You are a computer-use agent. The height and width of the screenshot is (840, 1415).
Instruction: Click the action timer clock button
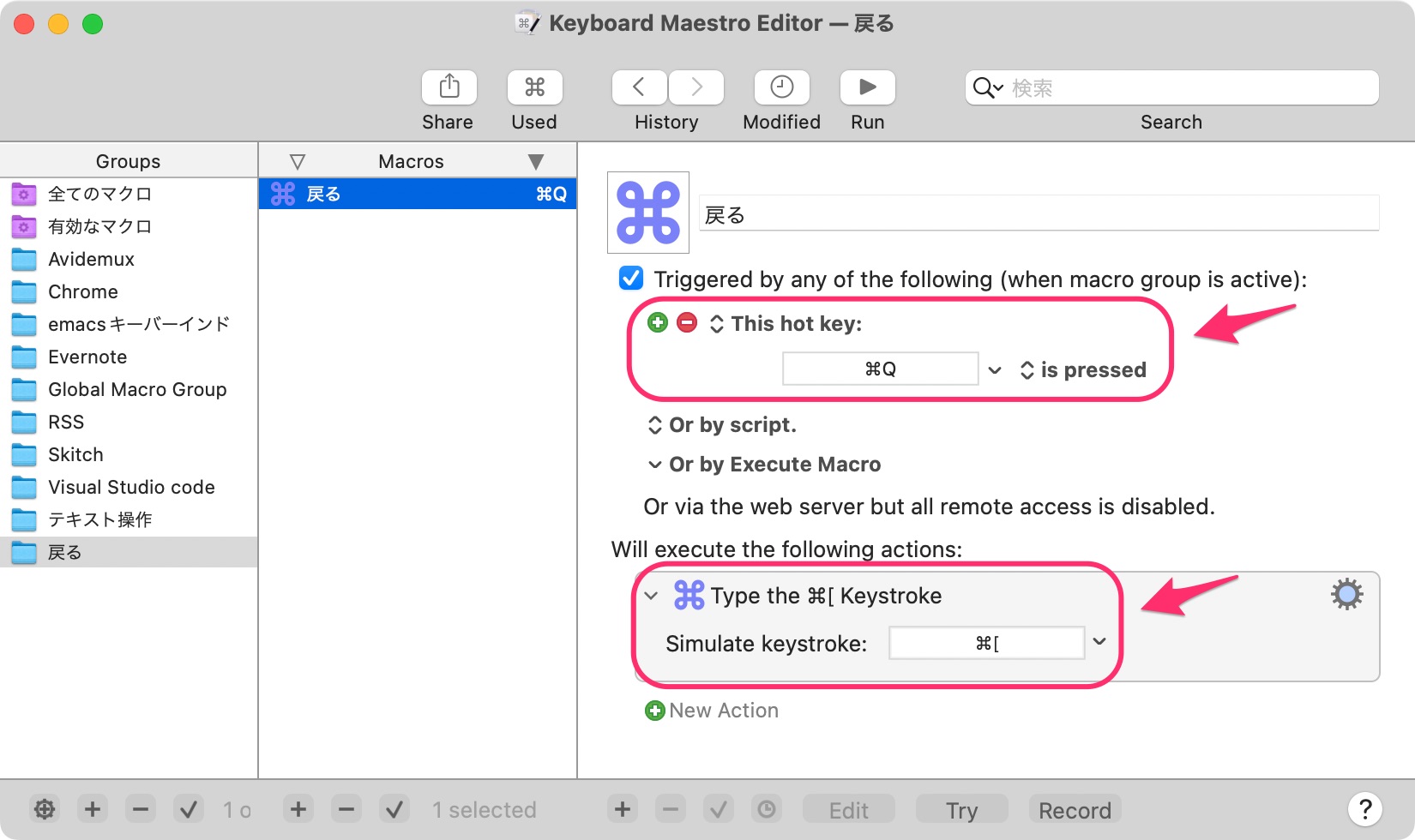tap(767, 809)
